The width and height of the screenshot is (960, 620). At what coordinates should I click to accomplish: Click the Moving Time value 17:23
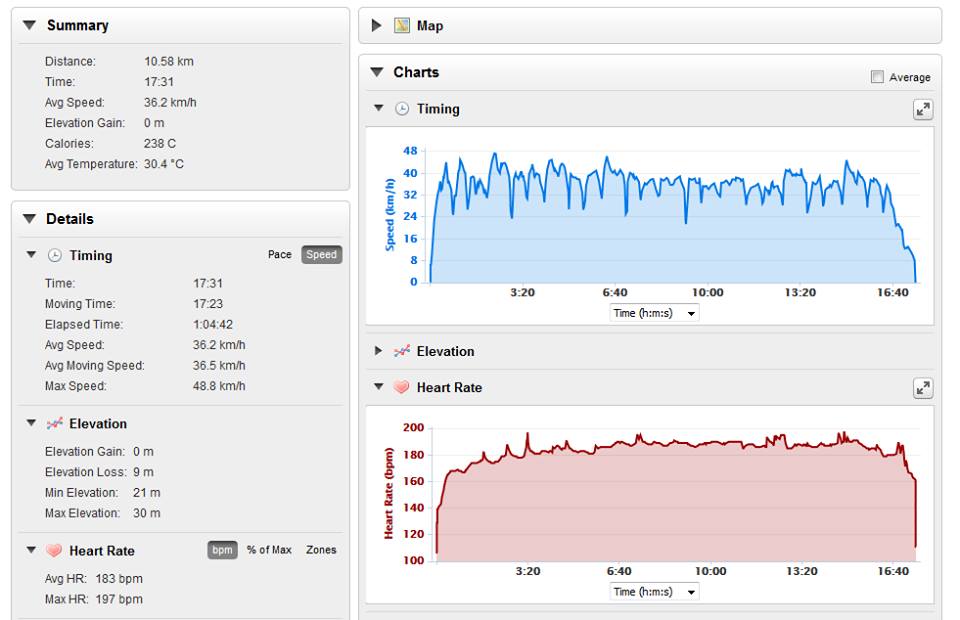(x=208, y=304)
